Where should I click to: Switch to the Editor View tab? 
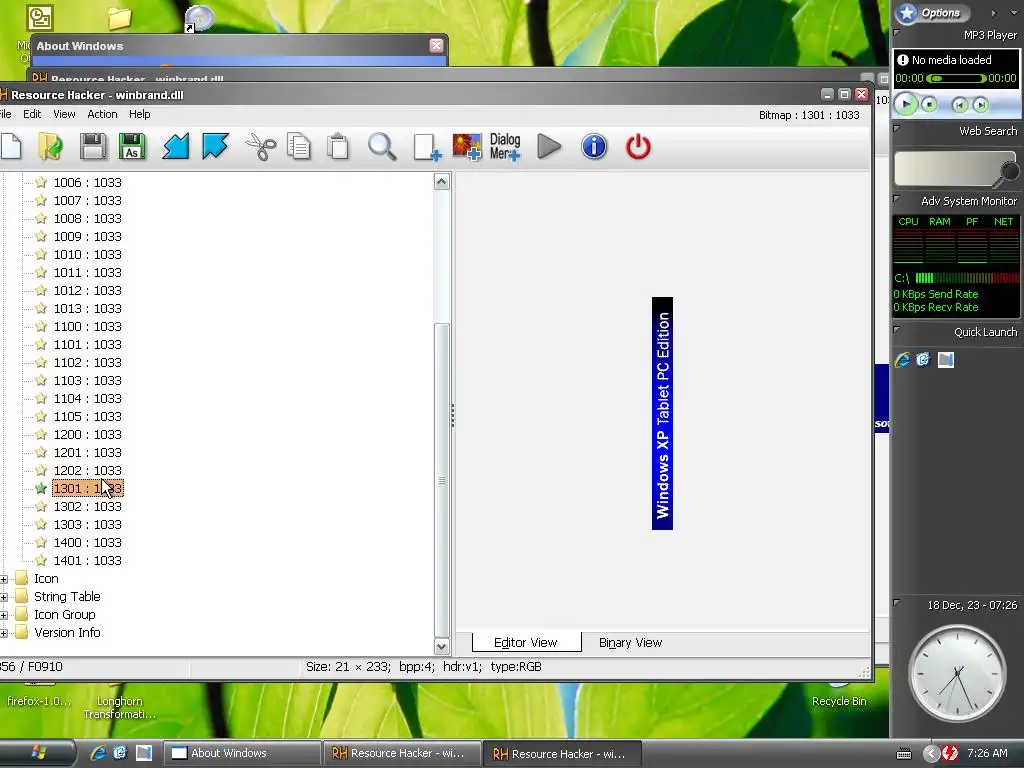tap(526, 643)
